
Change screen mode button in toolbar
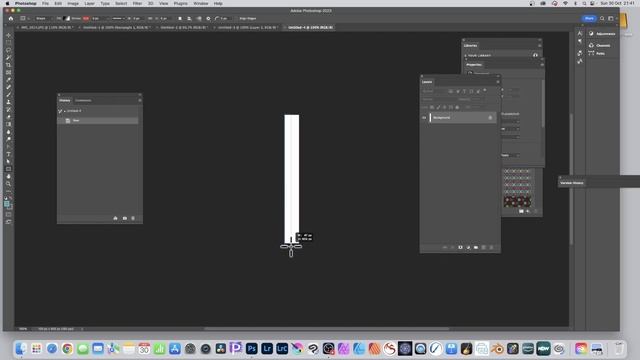point(9,222)
